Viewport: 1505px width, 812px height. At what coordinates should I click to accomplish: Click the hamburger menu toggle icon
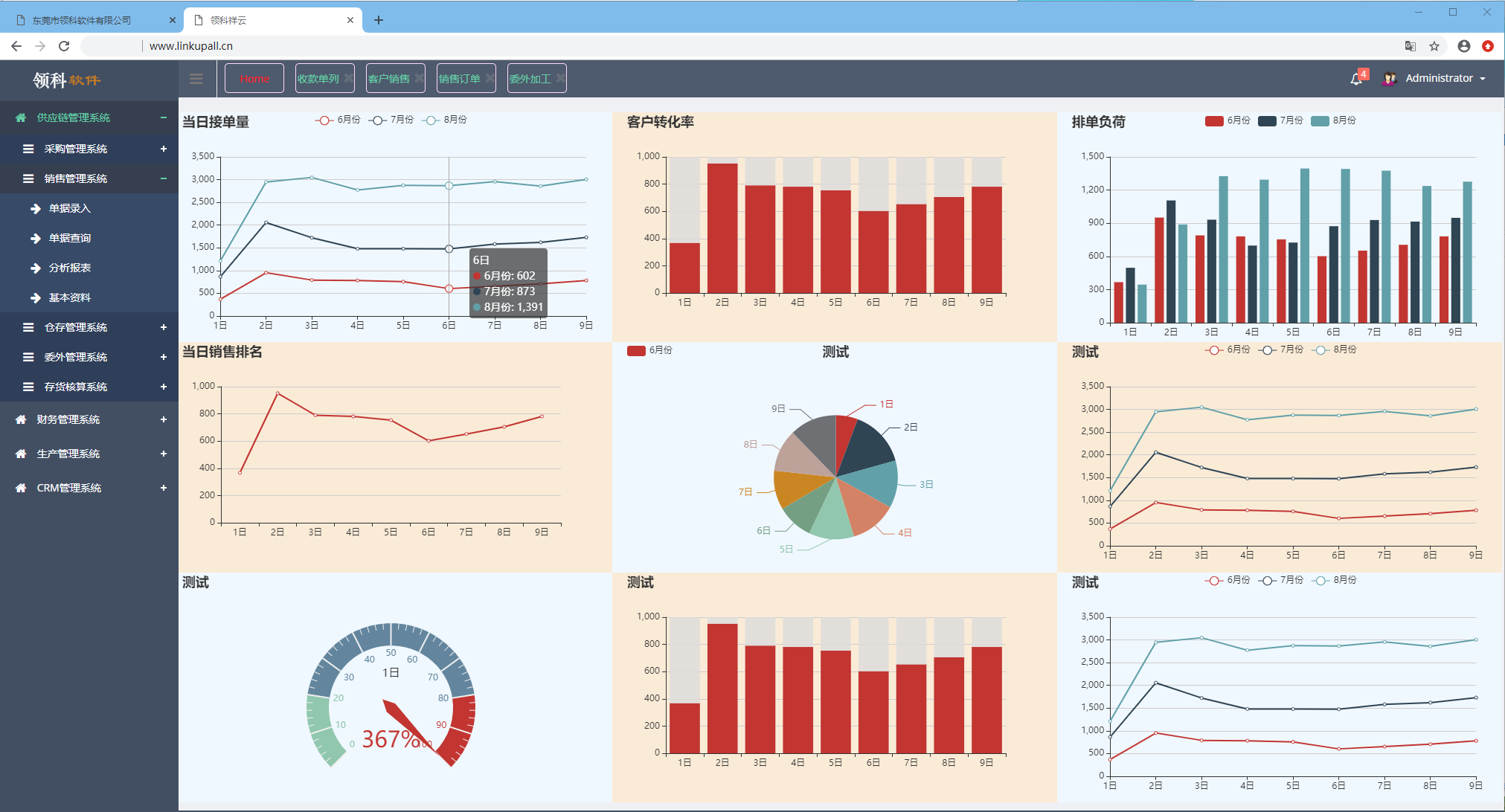(196, 79)
